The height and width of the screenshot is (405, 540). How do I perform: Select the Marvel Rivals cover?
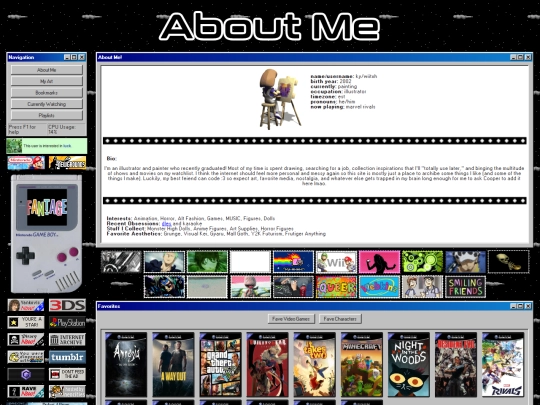click(x=503, y=365)
